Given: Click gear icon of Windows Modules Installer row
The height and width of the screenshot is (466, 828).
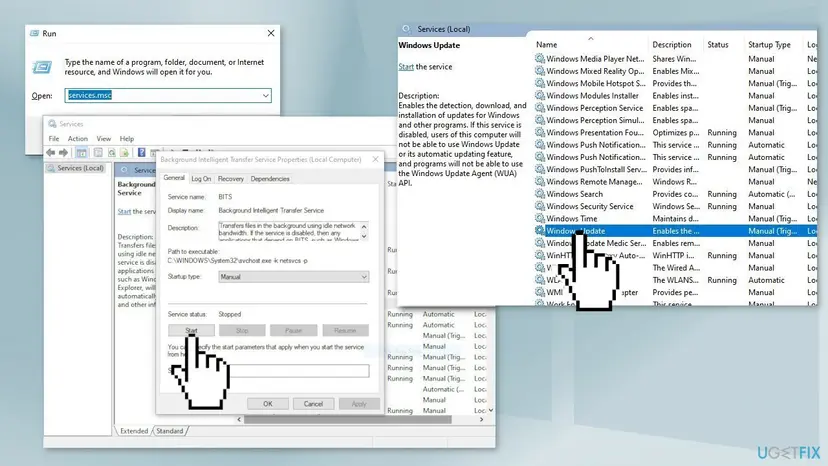Looking at the screenshot, I should [539, 95].
